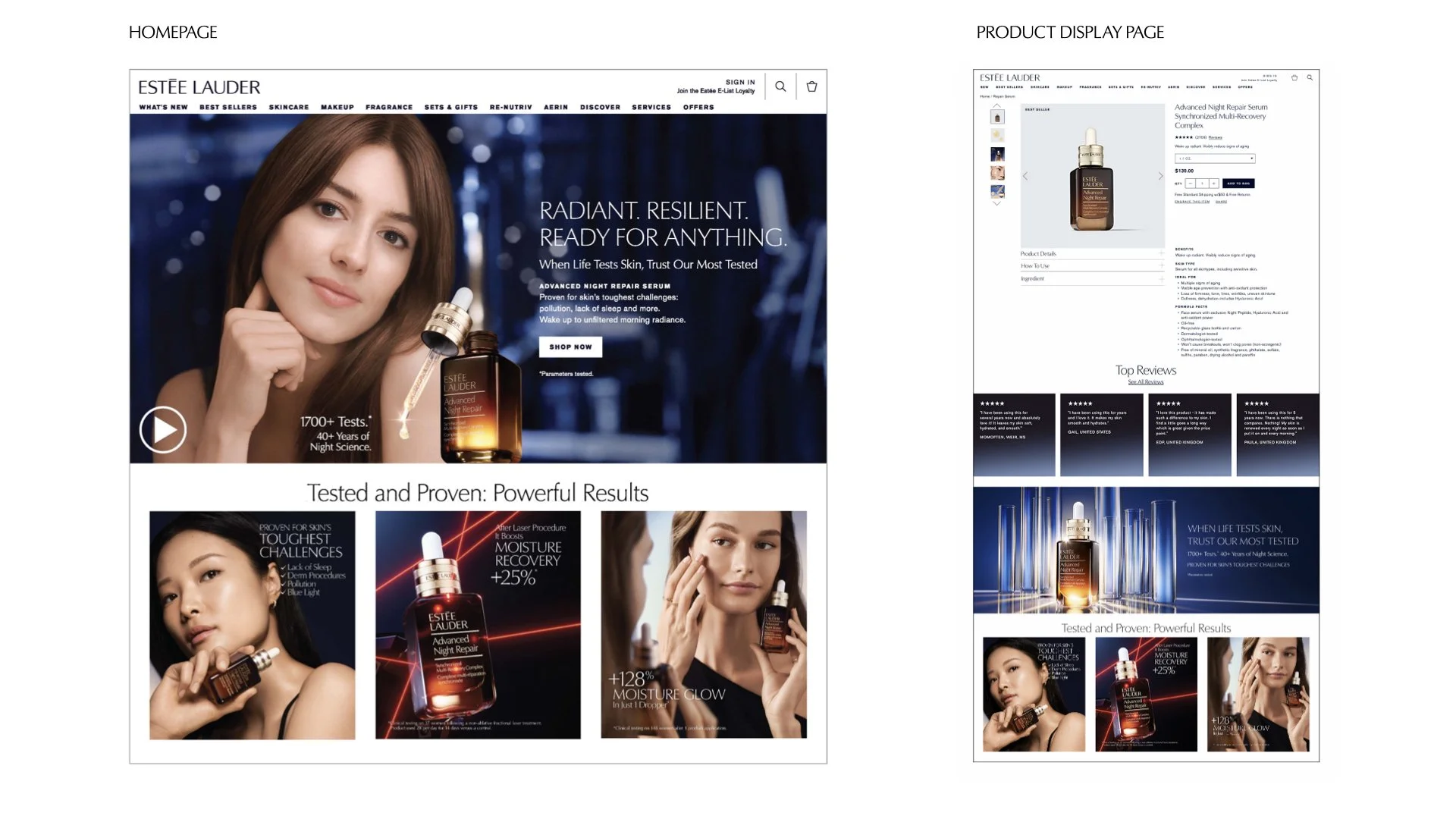Click the Shop Now button in the hero banner
Image resolution: width=1456 pixels, height=819 pixels.
click(x=570, y=347)
